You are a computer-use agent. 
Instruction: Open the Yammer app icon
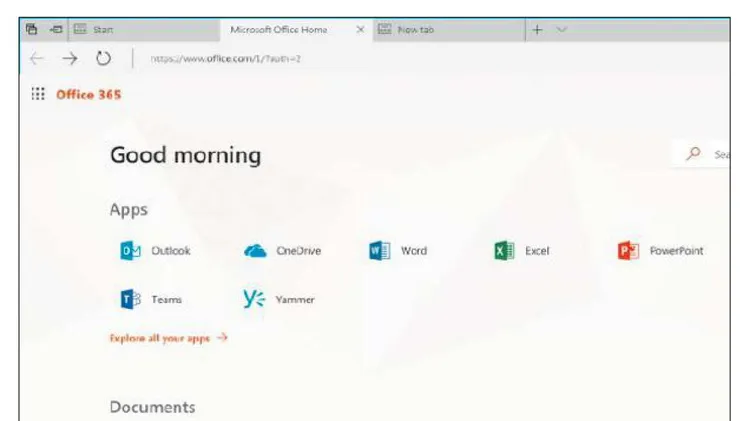[254, 299]
